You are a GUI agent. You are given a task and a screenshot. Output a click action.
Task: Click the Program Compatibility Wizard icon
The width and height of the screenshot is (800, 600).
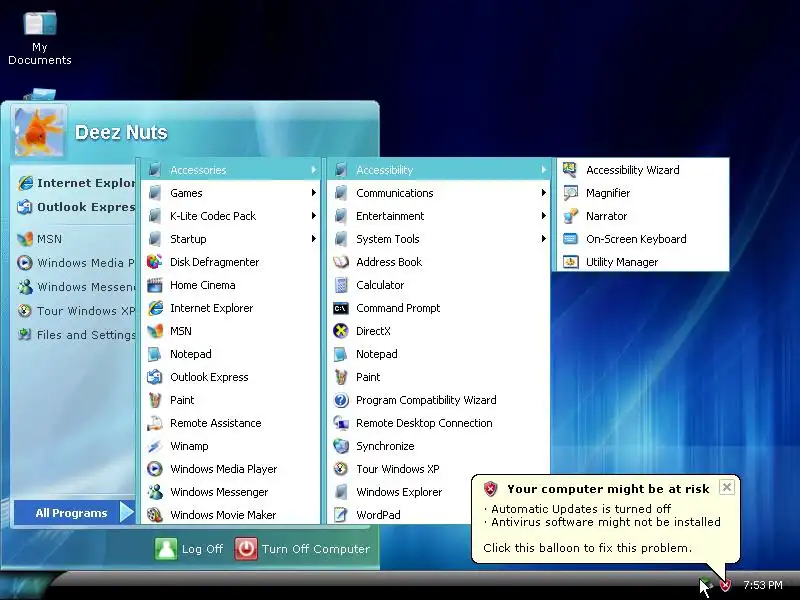pyautogui.click(x=340, y=400)
